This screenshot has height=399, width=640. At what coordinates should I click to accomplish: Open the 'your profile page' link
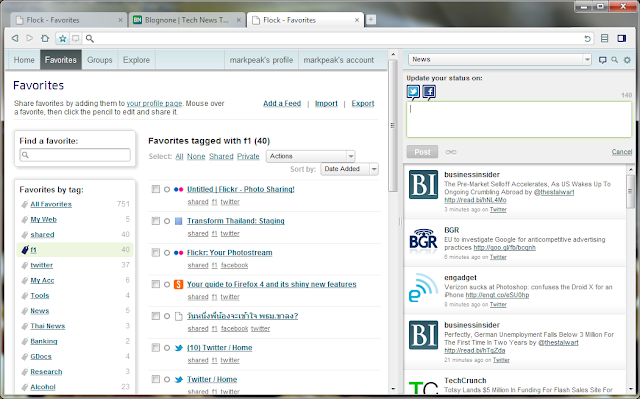click(x=154, y=104)
